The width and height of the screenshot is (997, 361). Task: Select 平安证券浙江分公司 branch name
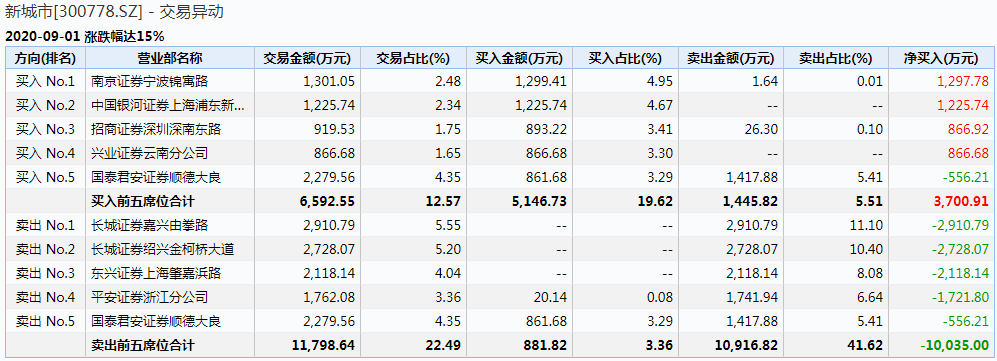click(x=149, y=297)
